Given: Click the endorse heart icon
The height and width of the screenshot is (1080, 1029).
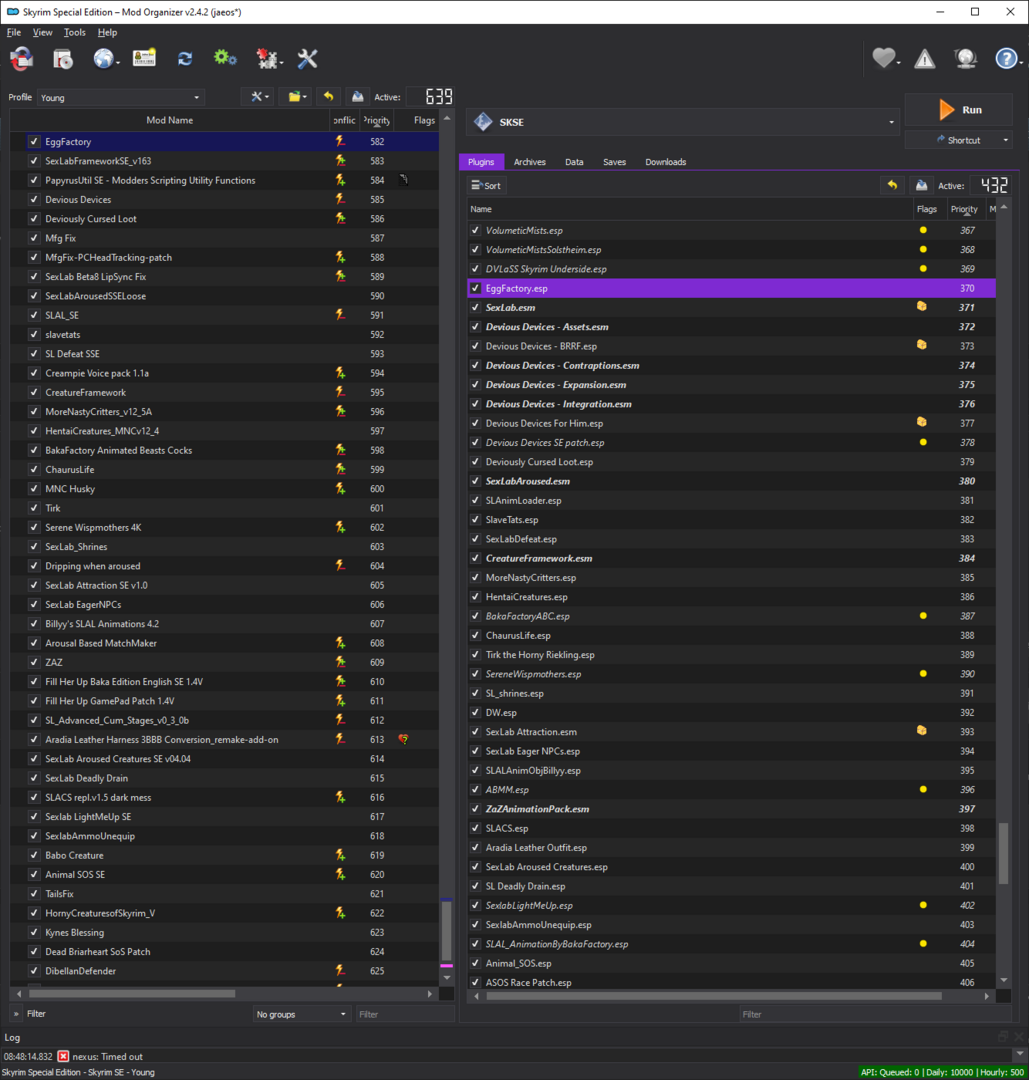Looking at the screenshot, I should click(x=884, y=59).
